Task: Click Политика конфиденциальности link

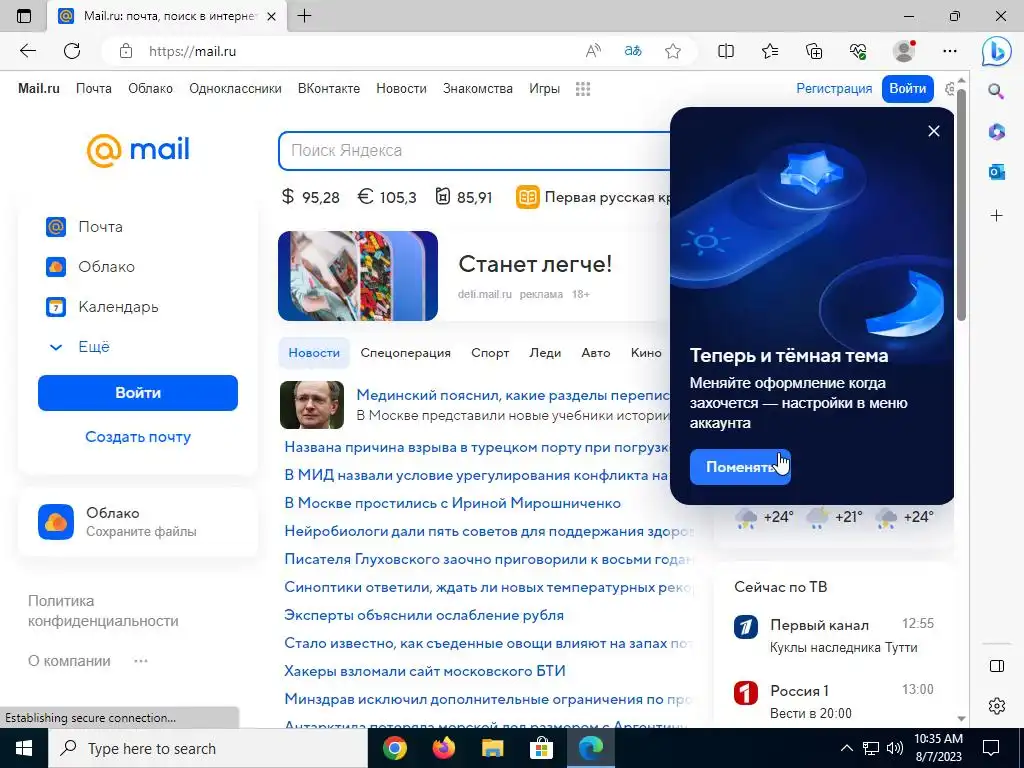Action: click(103, 611)
